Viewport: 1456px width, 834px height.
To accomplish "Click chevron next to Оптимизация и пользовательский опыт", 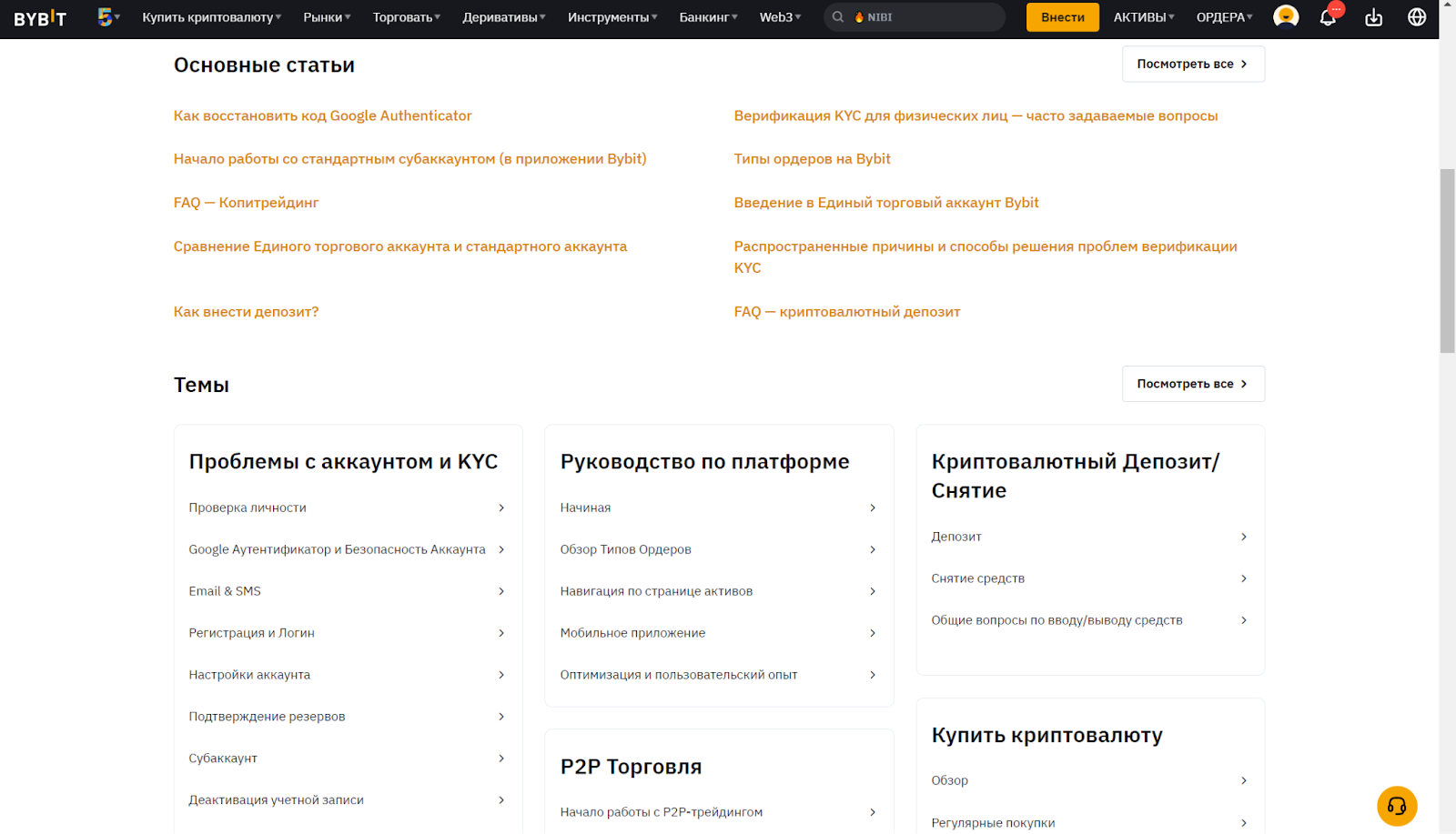I will tap(873, 675).
